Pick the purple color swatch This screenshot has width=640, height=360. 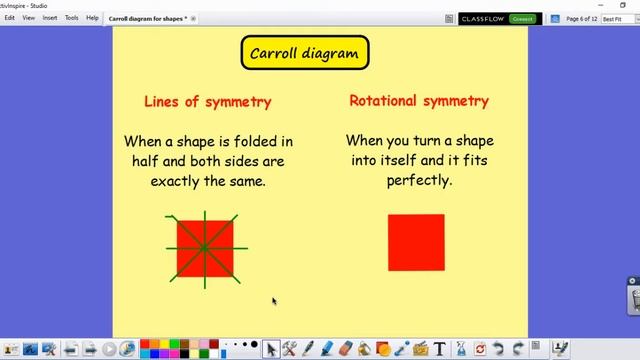point(164,354)
